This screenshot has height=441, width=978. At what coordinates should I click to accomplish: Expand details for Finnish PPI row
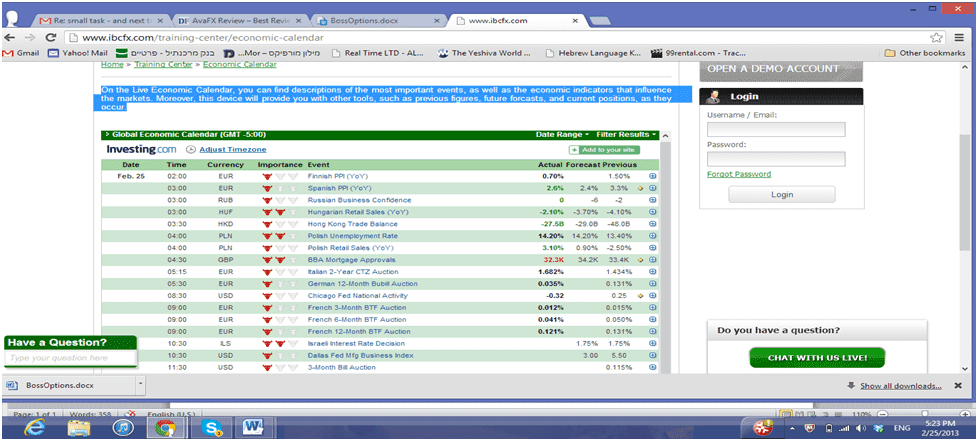[x=652, y=177]
